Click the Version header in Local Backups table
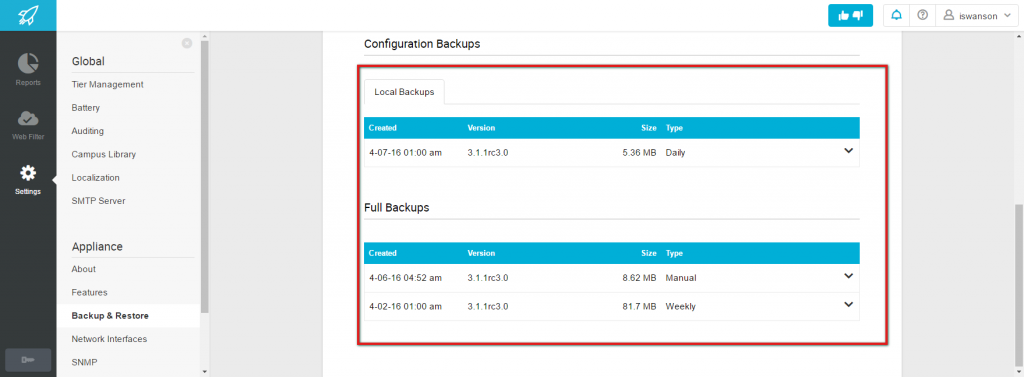 pyautogui.click(x=481, y=128)
